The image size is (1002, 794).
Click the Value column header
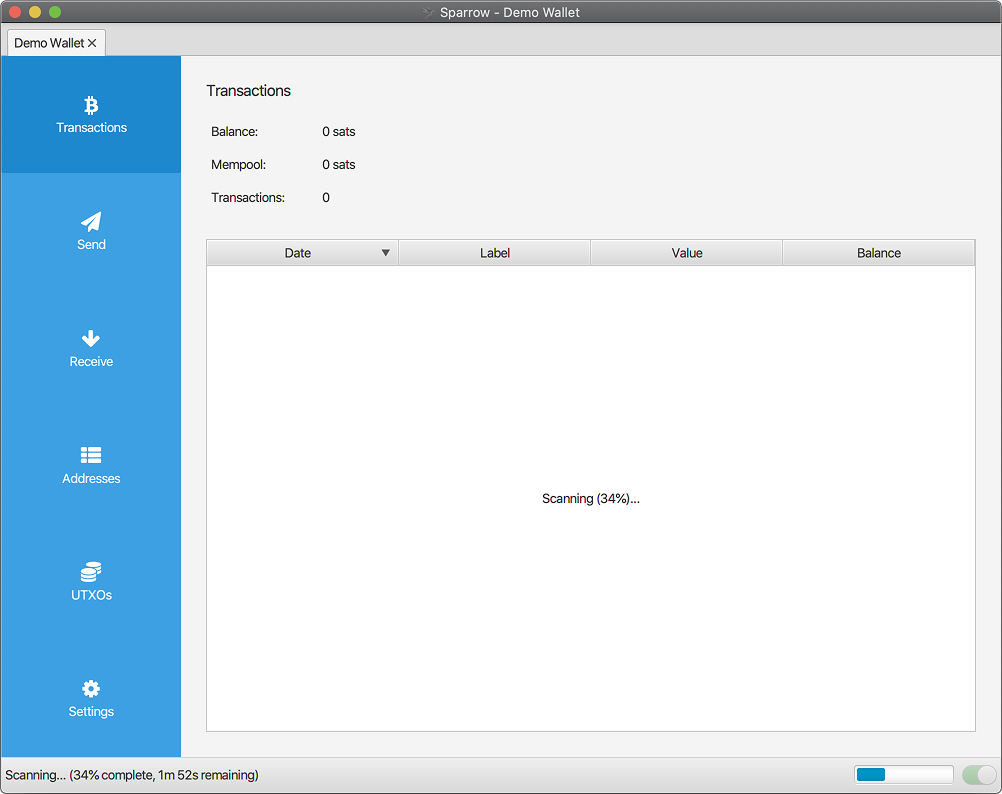pyautogui.click(x=687, y=253)
